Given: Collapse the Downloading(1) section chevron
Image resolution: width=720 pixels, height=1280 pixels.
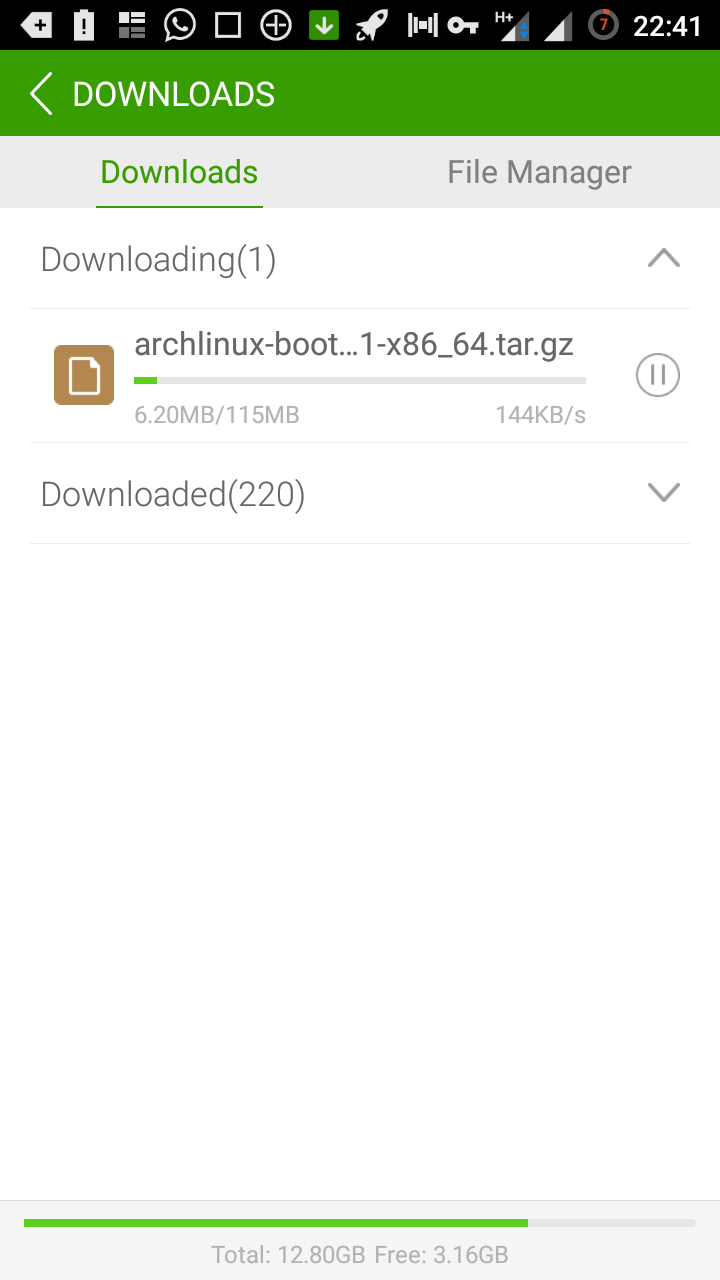Looking at the screenshot, I should 664,259.
